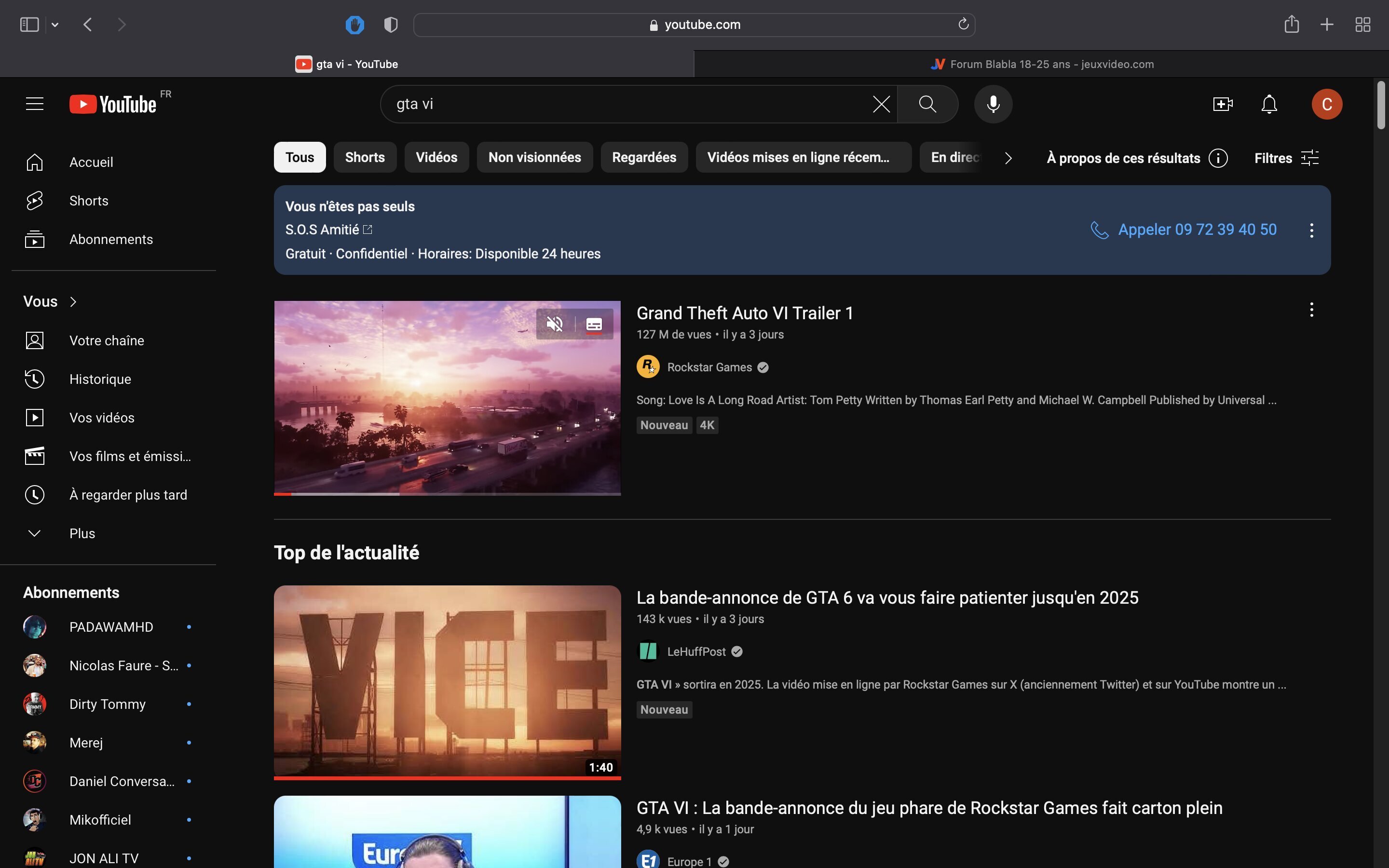Viewport: 1389px width, 868px height.
Task: Open the Grand Theft Auto VI Trailer 1 title
Action: pos(745,313)
